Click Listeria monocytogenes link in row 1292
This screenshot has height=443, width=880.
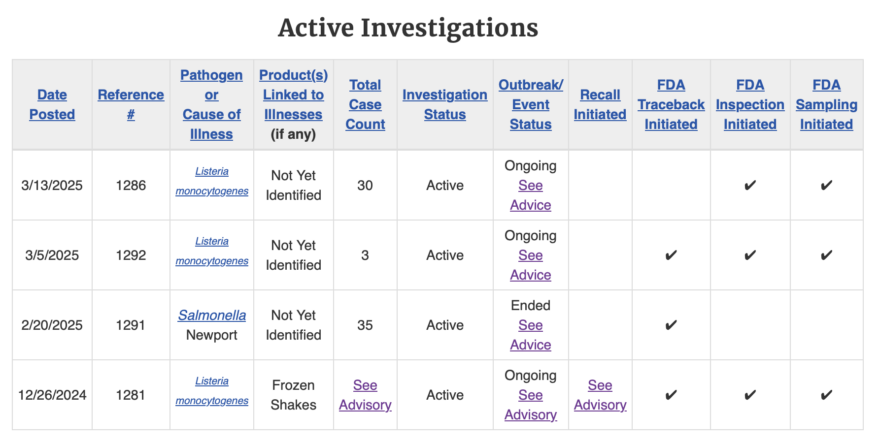tap(212, 251)
